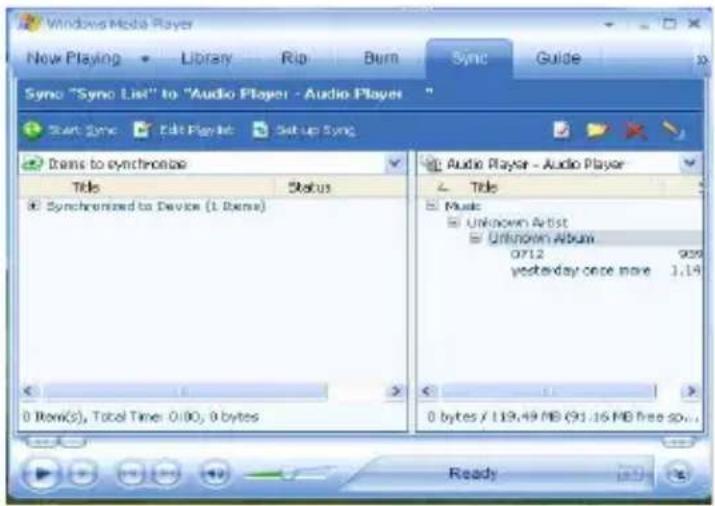Collapse the Unknown Album node
This screenshot has width=715, height=506.
(475, 238)
